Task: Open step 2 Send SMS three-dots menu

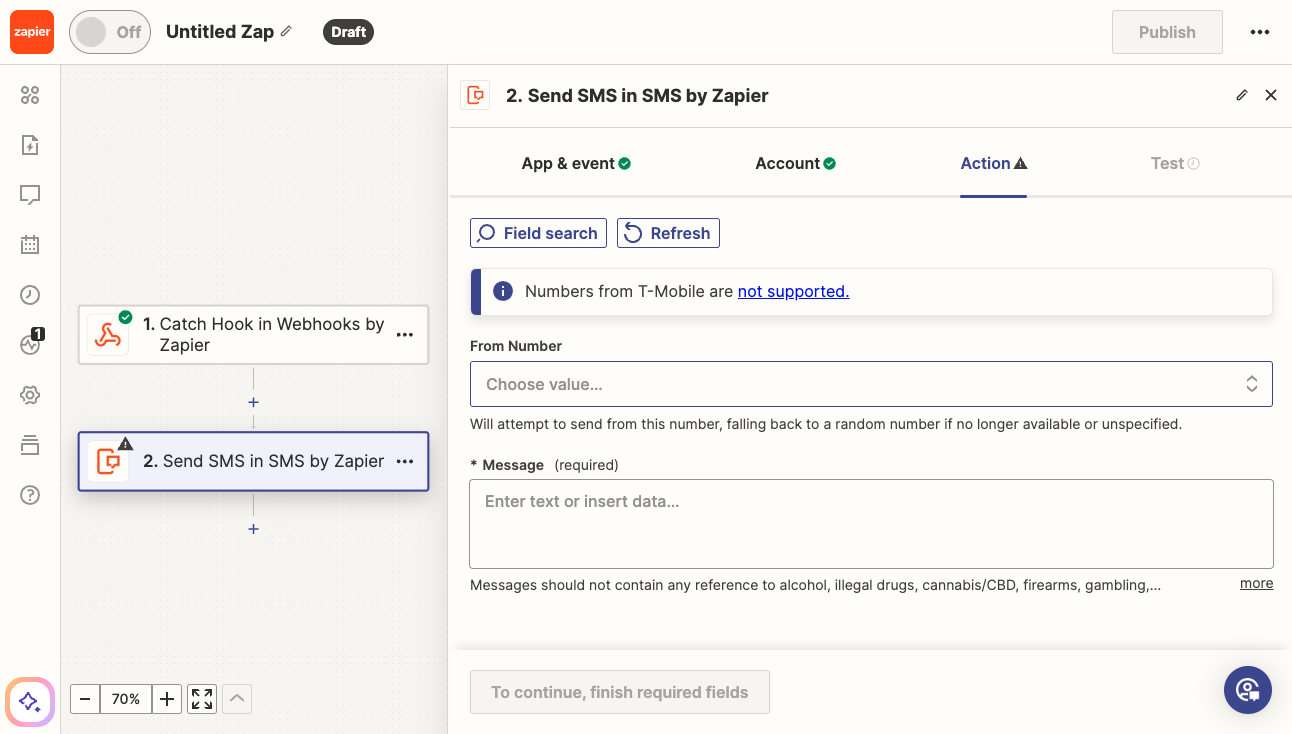Action: 405,461
